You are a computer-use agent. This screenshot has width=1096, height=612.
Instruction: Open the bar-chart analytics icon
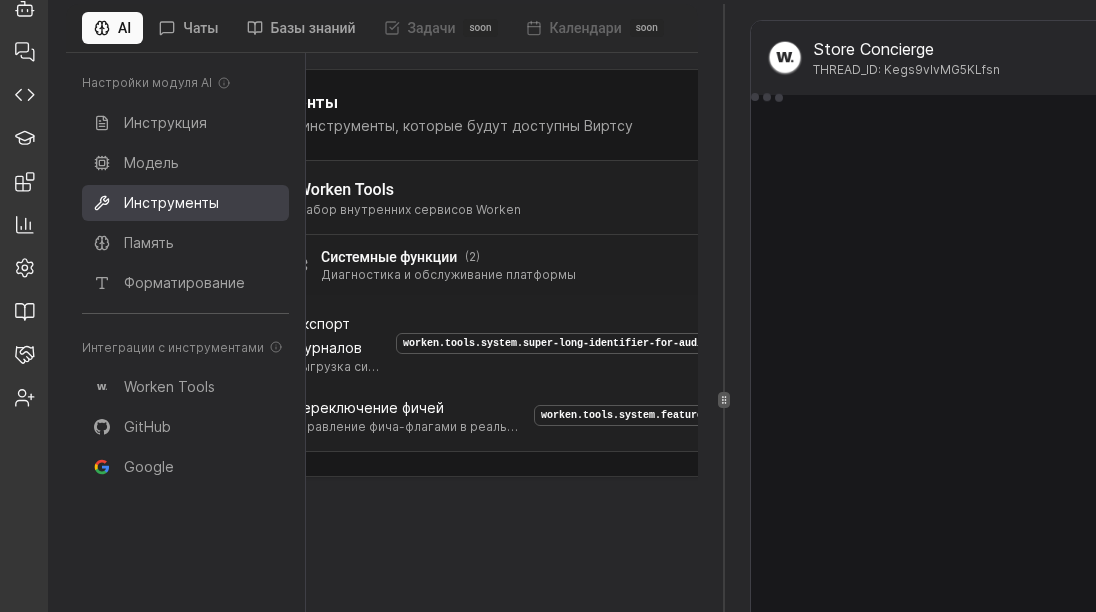pyautogui.click(x=24, y=224)
